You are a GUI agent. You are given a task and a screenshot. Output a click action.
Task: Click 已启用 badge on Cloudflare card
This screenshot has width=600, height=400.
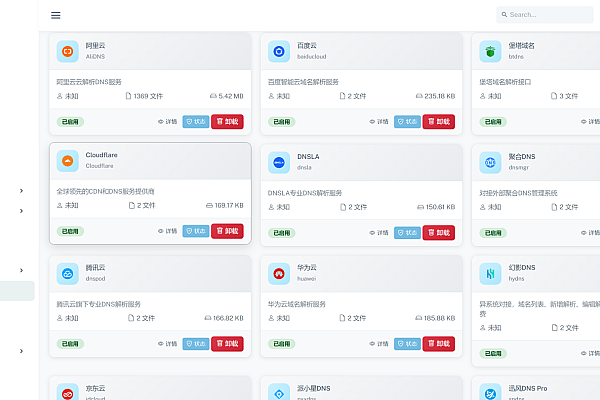click(x=70, y=231)
